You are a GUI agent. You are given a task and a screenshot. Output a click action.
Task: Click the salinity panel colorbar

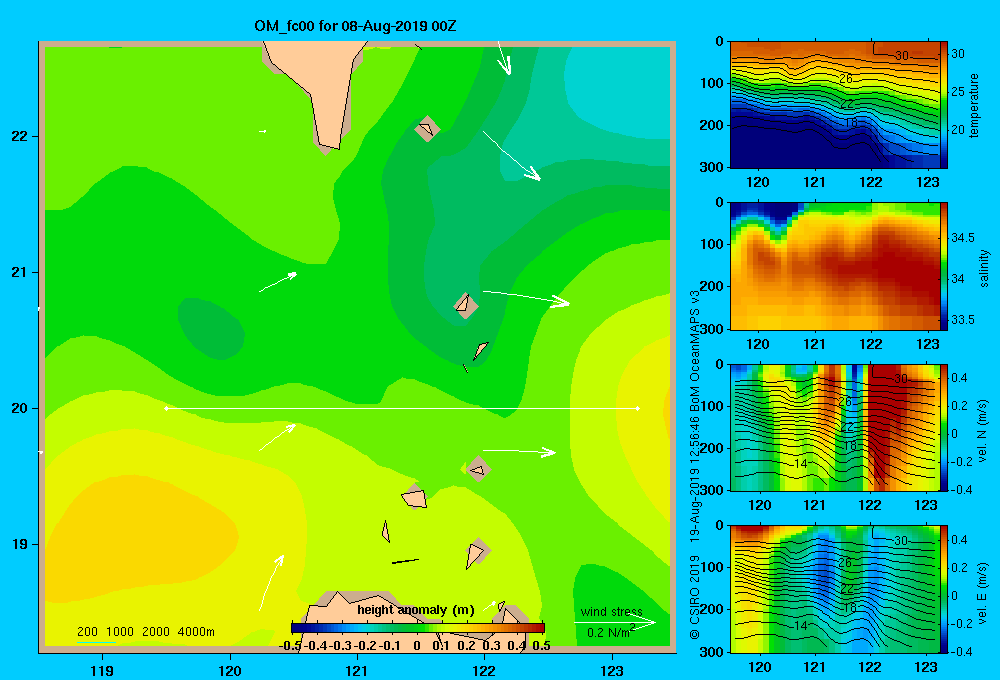(944, 266)
